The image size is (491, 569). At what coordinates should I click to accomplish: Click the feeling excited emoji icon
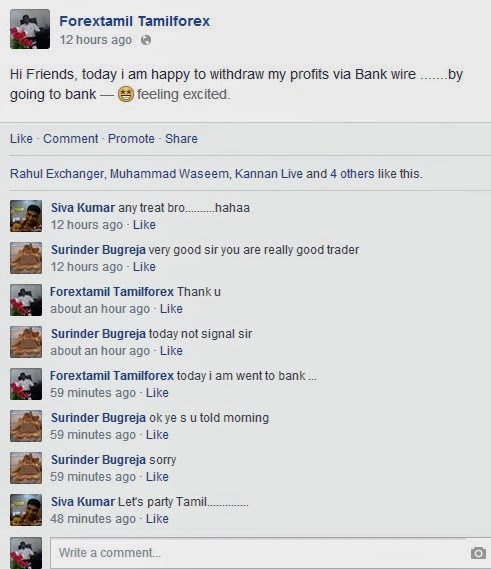[x=126, y=94]
